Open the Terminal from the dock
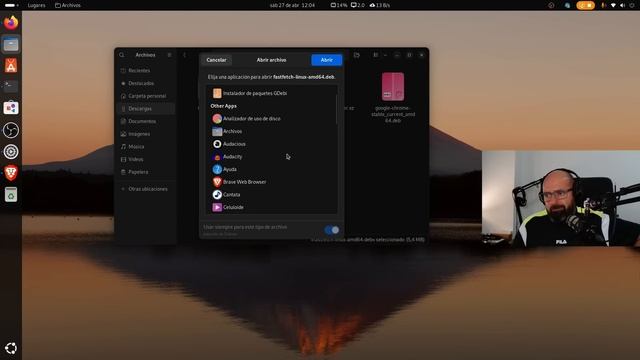Screen dimensions: 640x360 click(11, 86)
